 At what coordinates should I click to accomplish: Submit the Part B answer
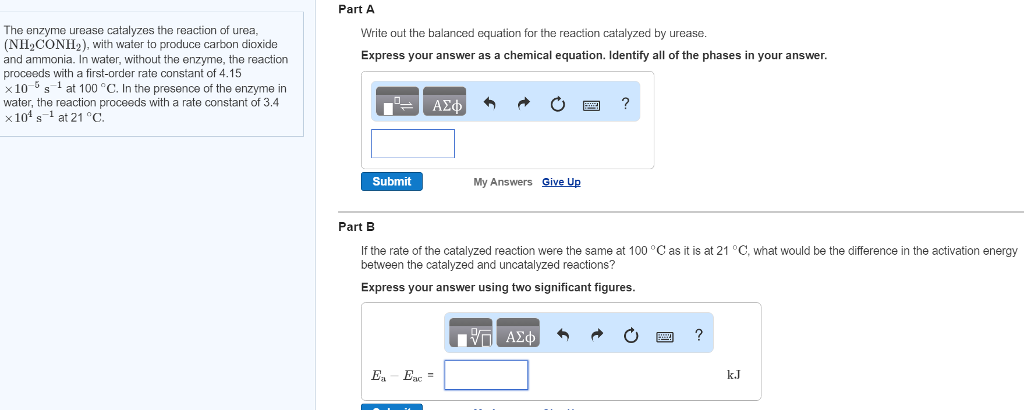coord(392,407)
